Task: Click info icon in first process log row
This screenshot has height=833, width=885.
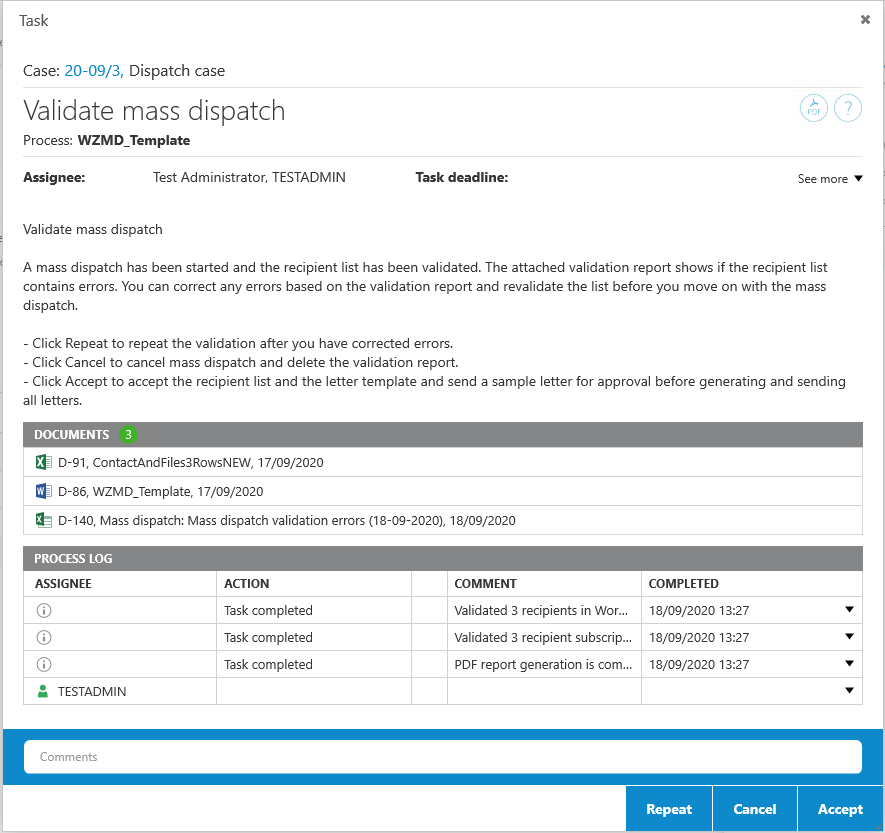Action: 43,610
